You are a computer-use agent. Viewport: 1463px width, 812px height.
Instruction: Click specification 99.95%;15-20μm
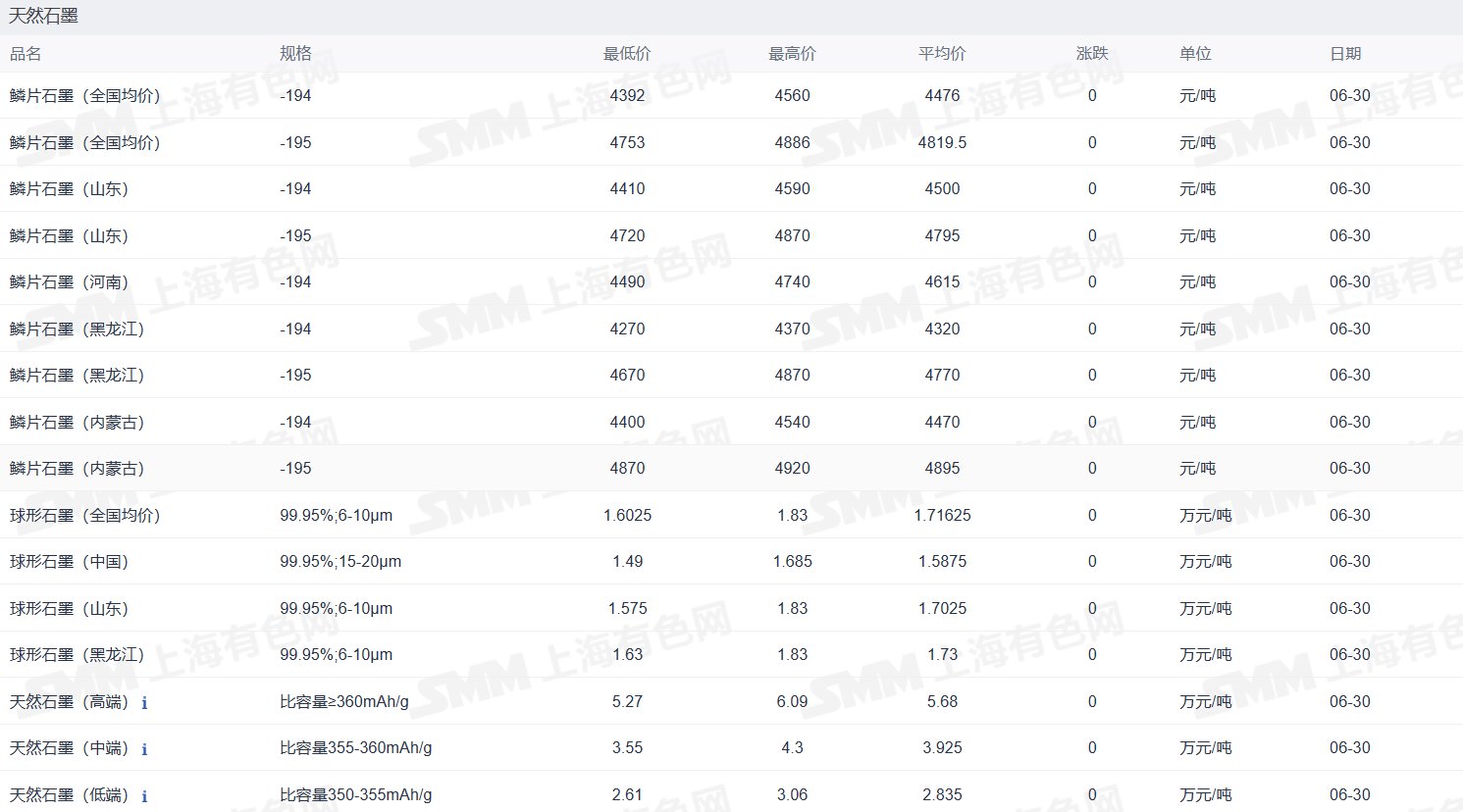pos(340,561)
